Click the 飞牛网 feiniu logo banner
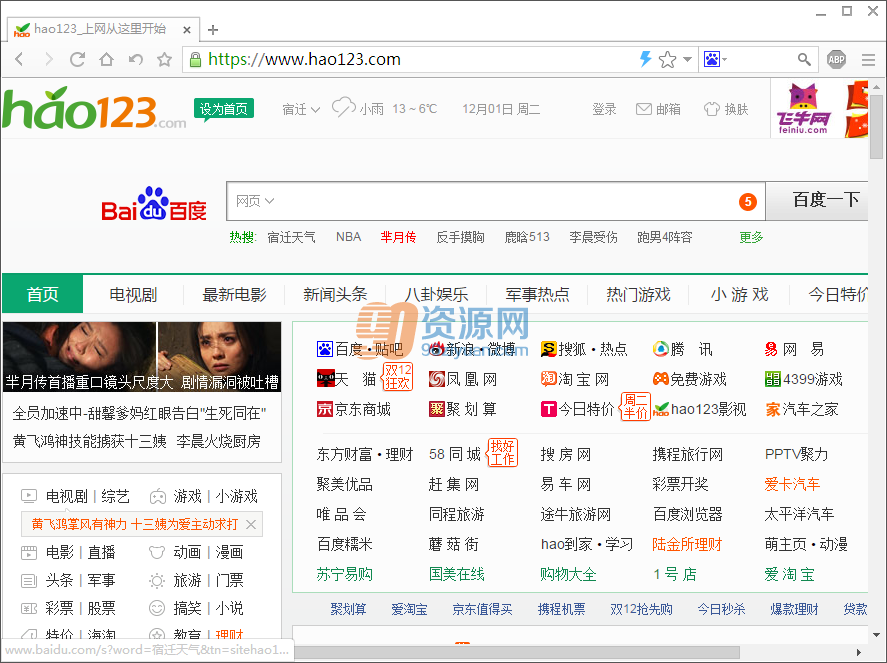Screen dimensions: 887x663 pos(803,109)
